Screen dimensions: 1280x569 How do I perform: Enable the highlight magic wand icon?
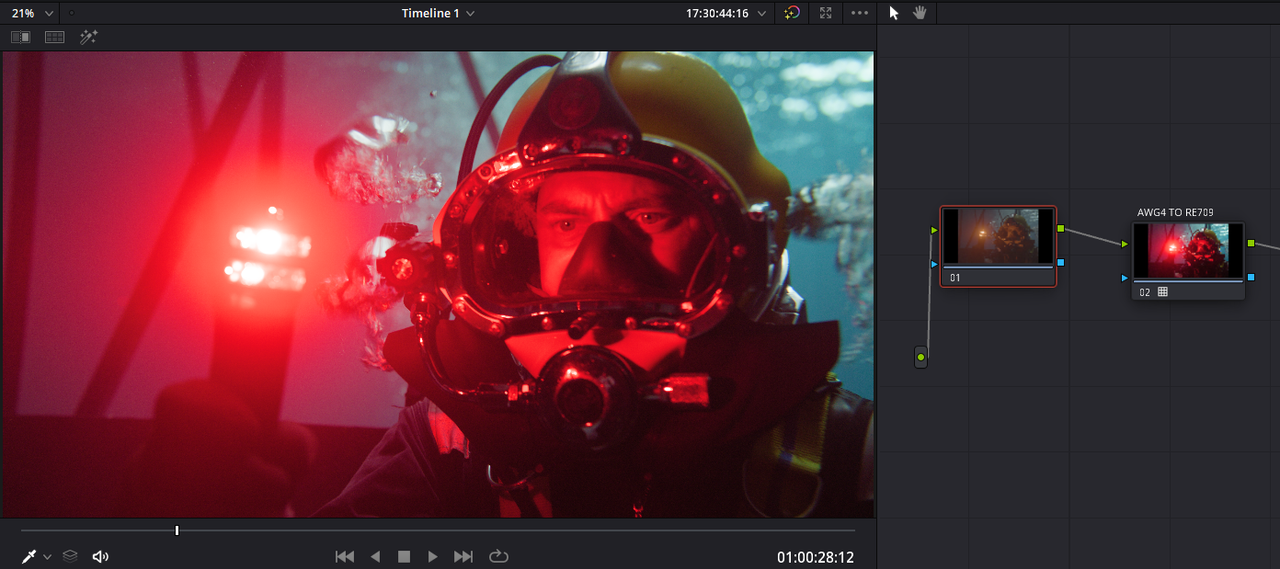[89, 37]
